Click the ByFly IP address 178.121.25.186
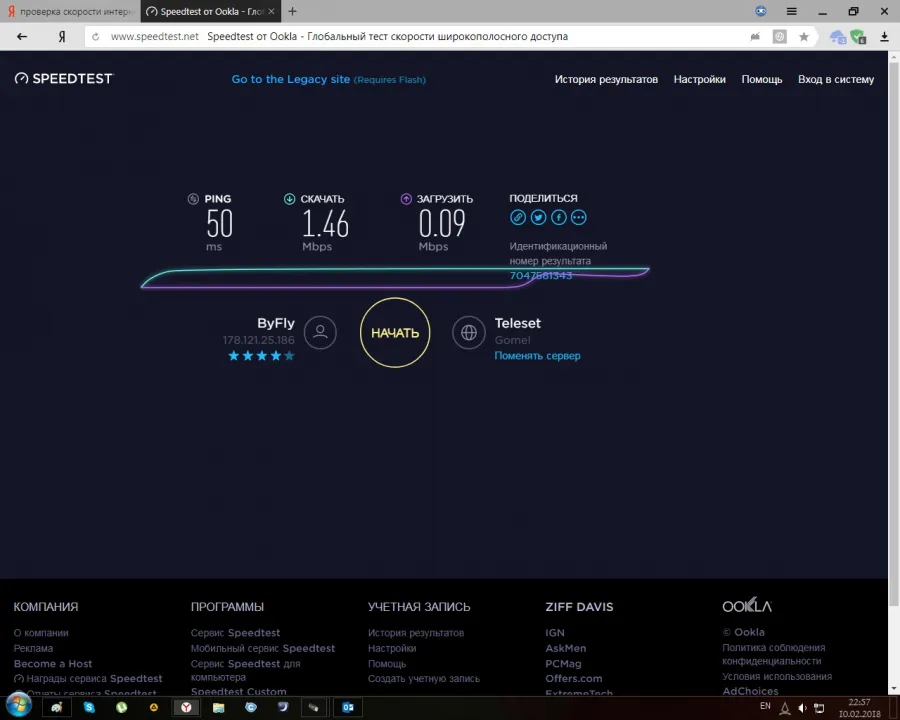The image size is (900, 720). [258, 340]
